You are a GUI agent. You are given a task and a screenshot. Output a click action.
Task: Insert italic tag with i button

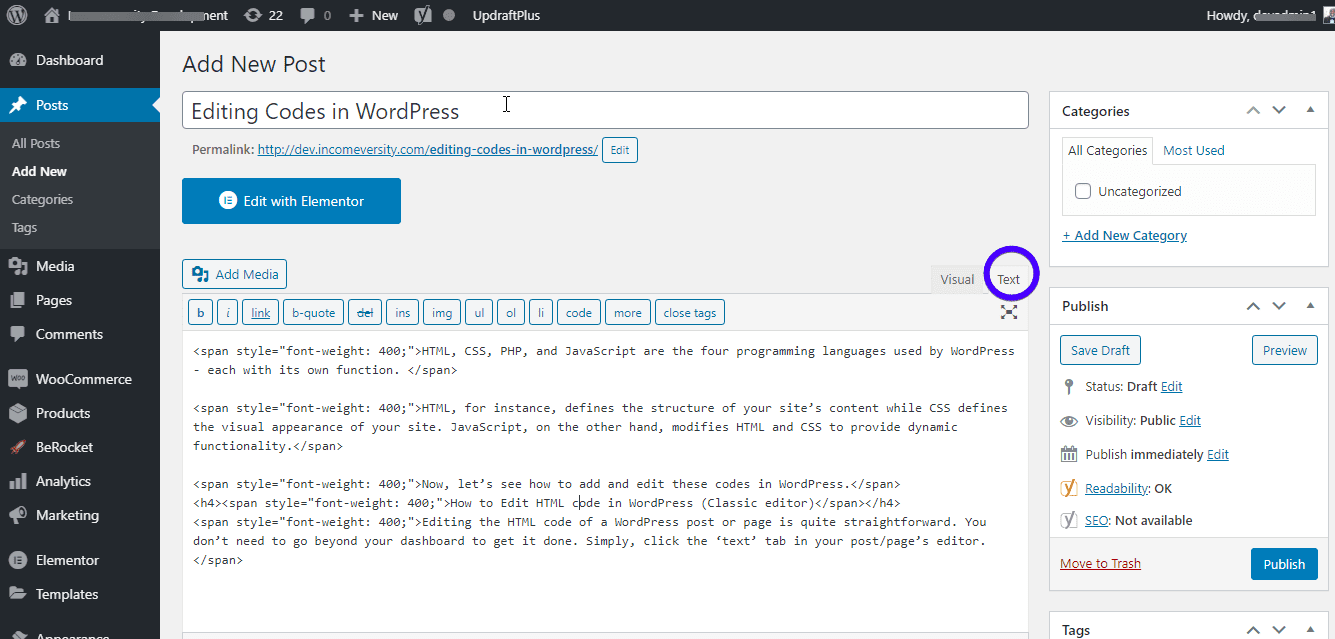(x=228, y=313)
